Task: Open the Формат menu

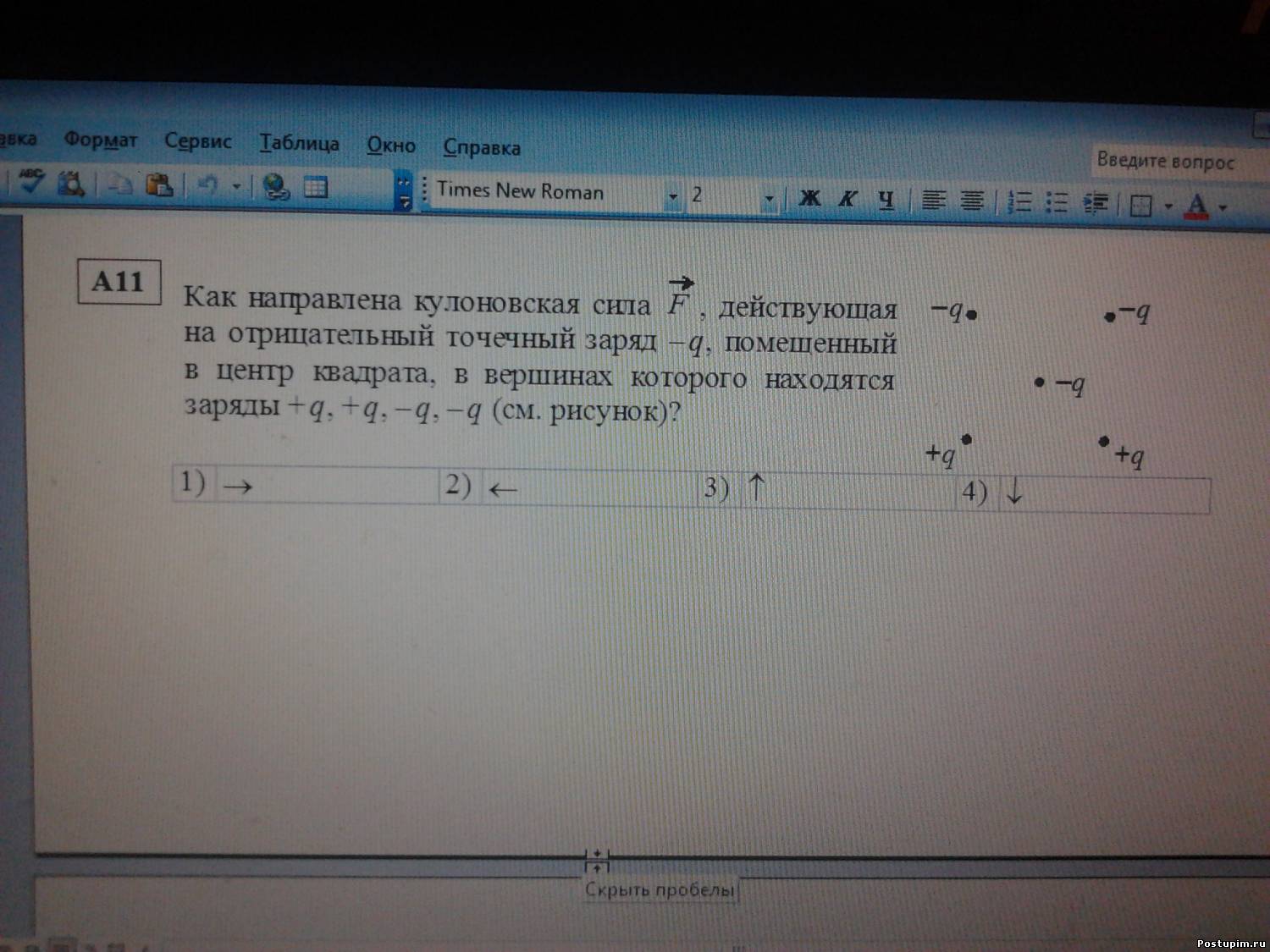Action: tap(100, 140)
